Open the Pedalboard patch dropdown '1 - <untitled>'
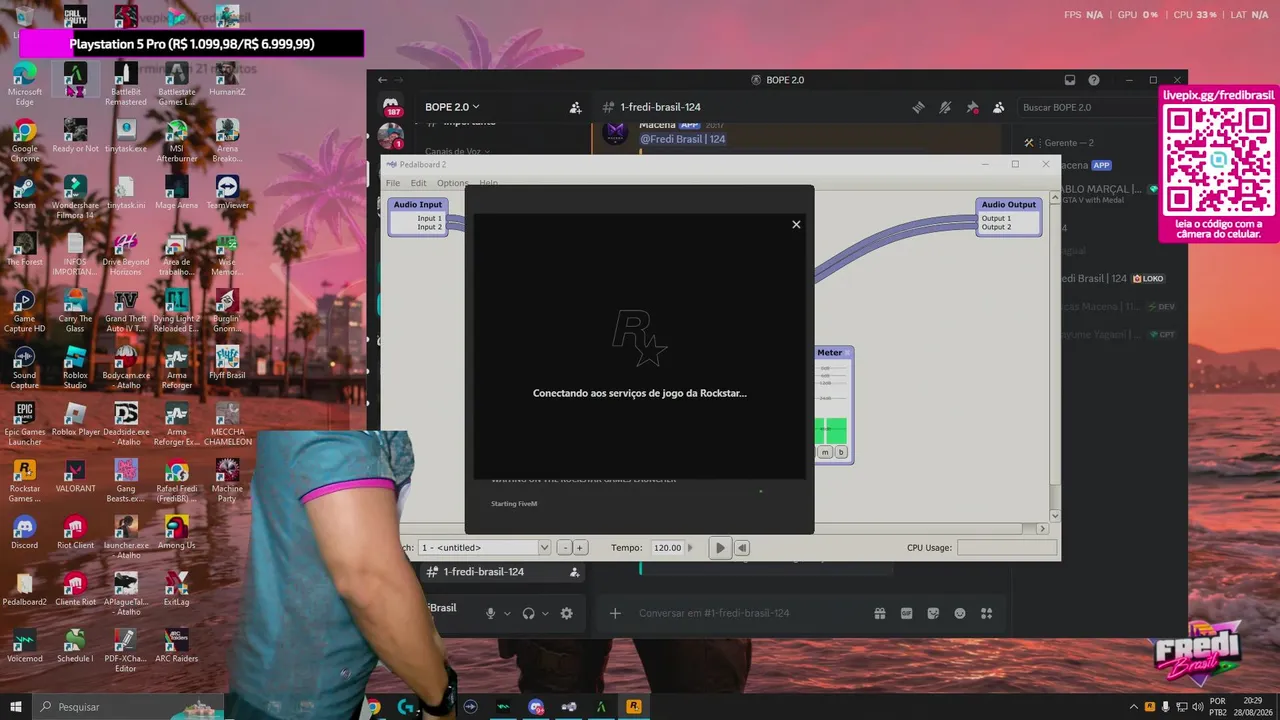This screenshot has width=1280, height=720. pos(485,548)
